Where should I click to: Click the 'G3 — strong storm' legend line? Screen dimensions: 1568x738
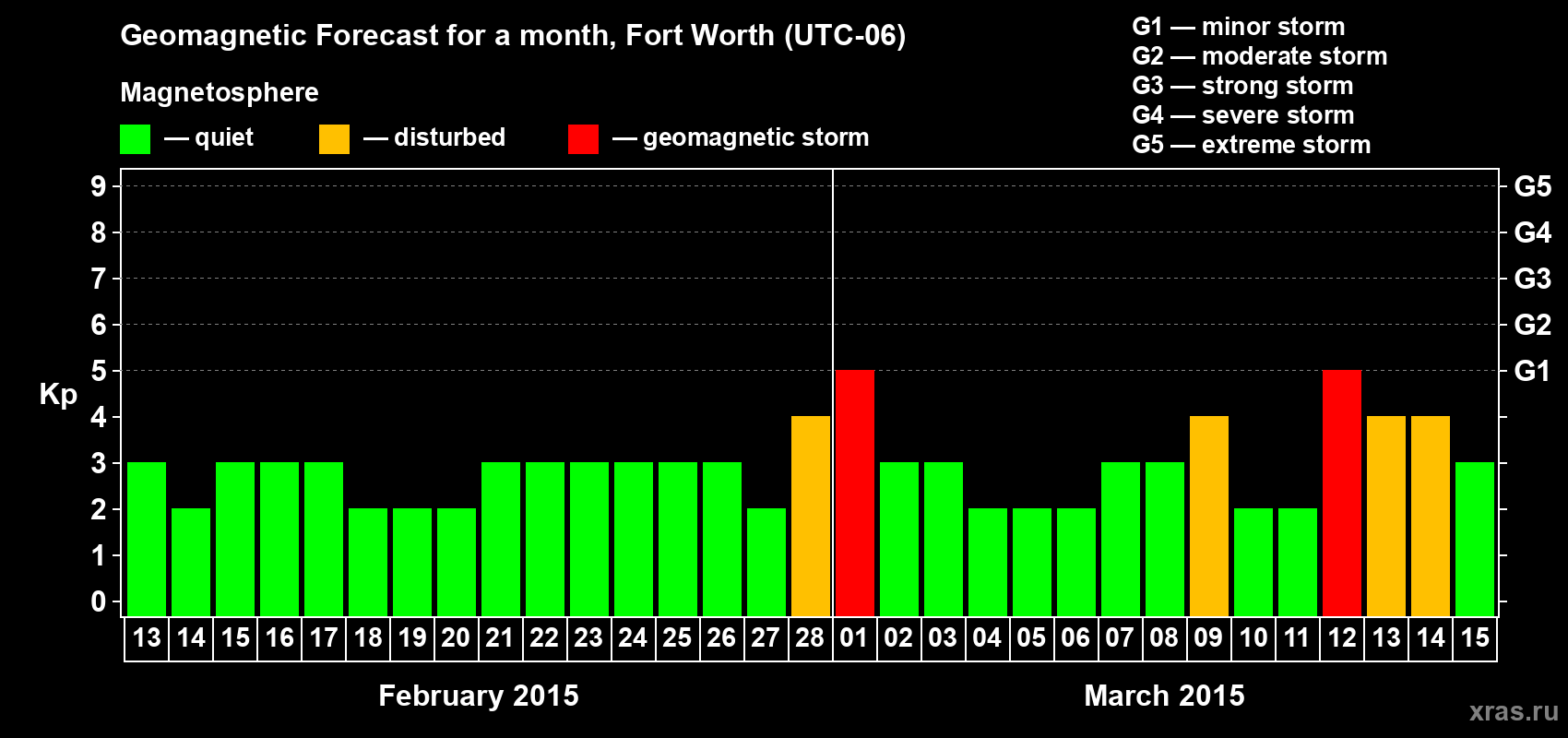click(1242, 86)
